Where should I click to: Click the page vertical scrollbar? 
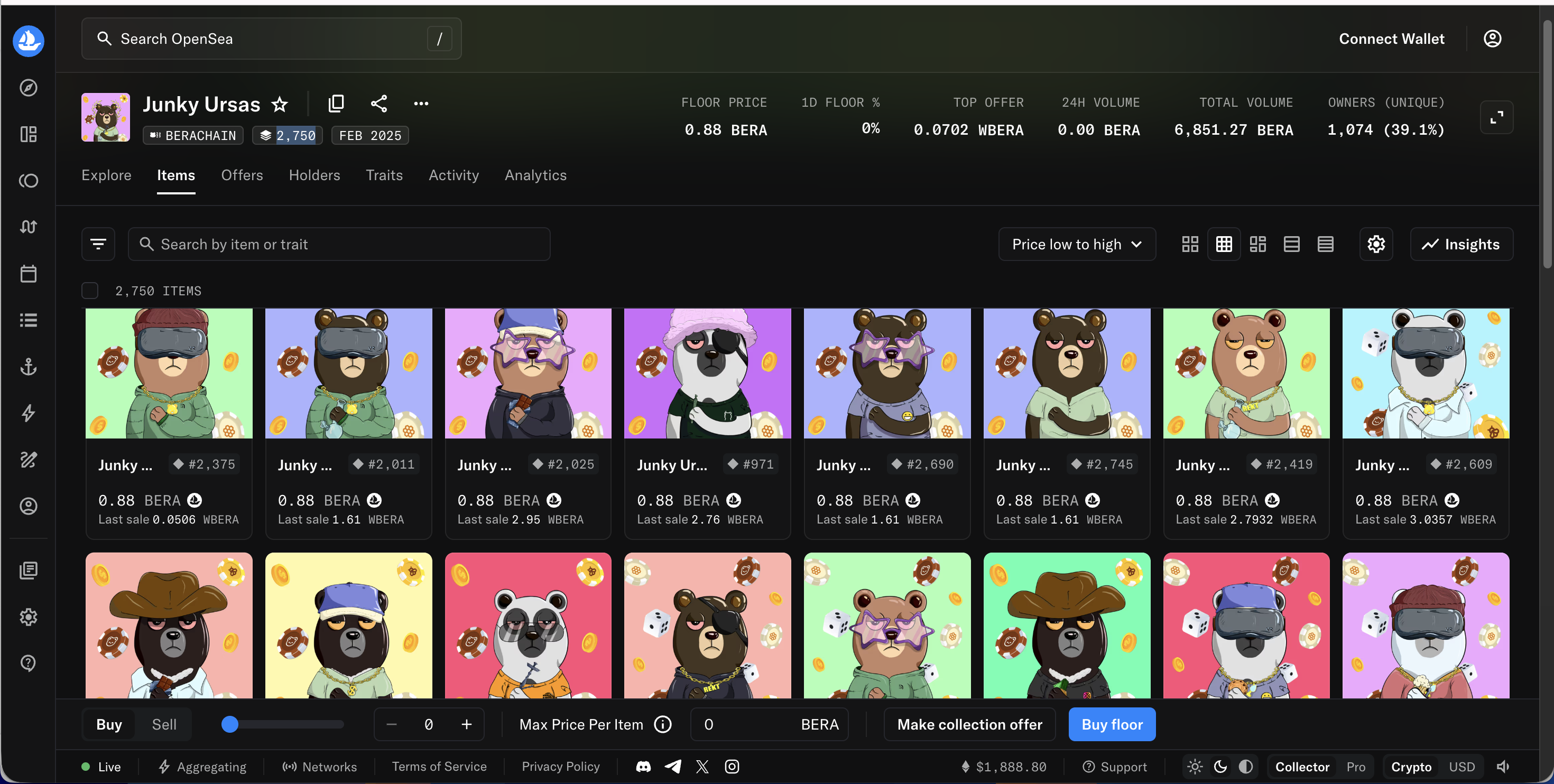coord(1547,145)
